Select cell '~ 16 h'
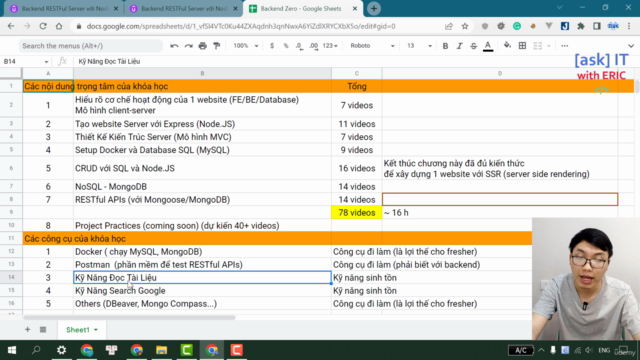This screenshot has width=640, height=360. [500, 213]
